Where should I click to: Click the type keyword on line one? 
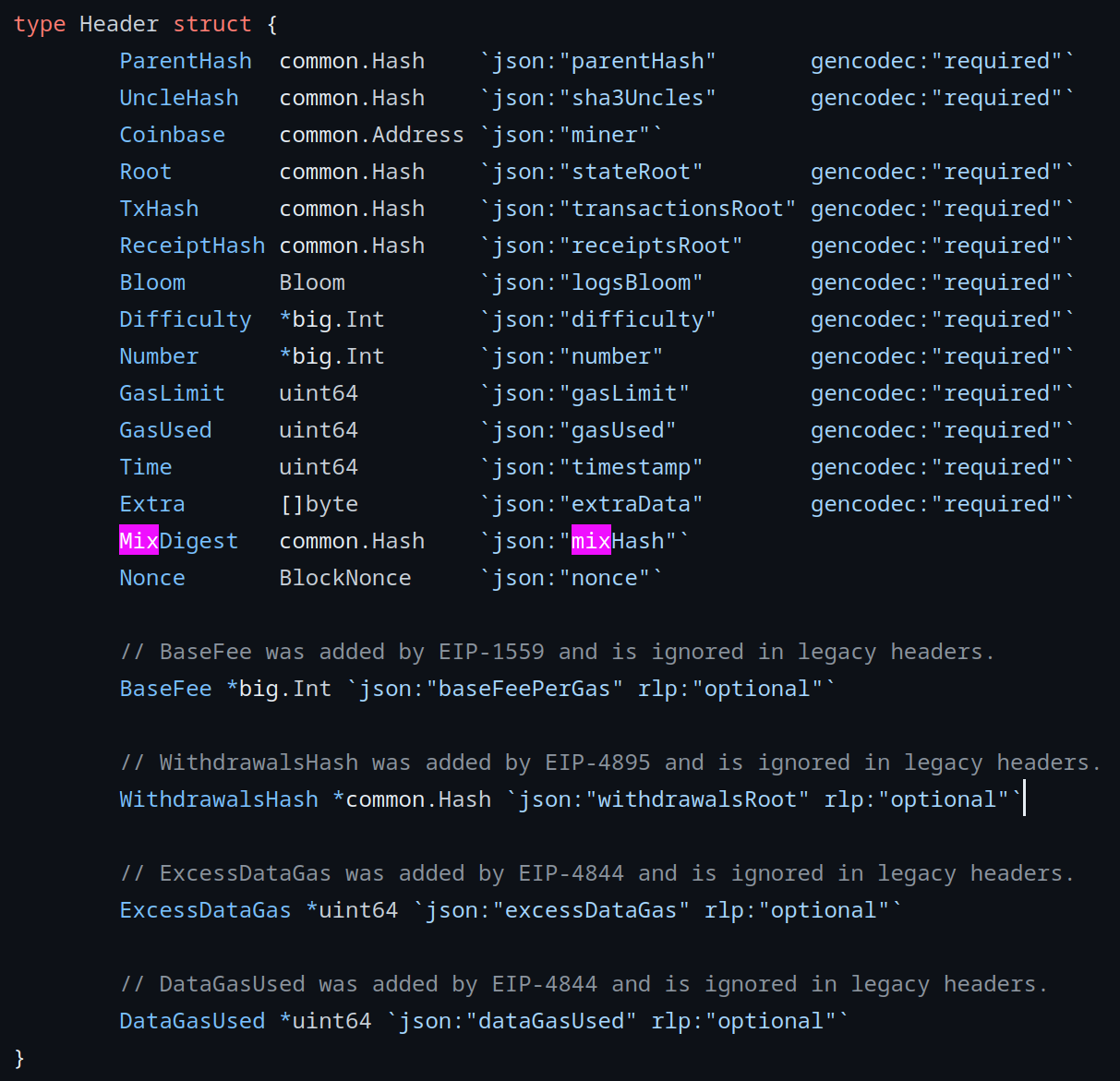tap(39, 23)
